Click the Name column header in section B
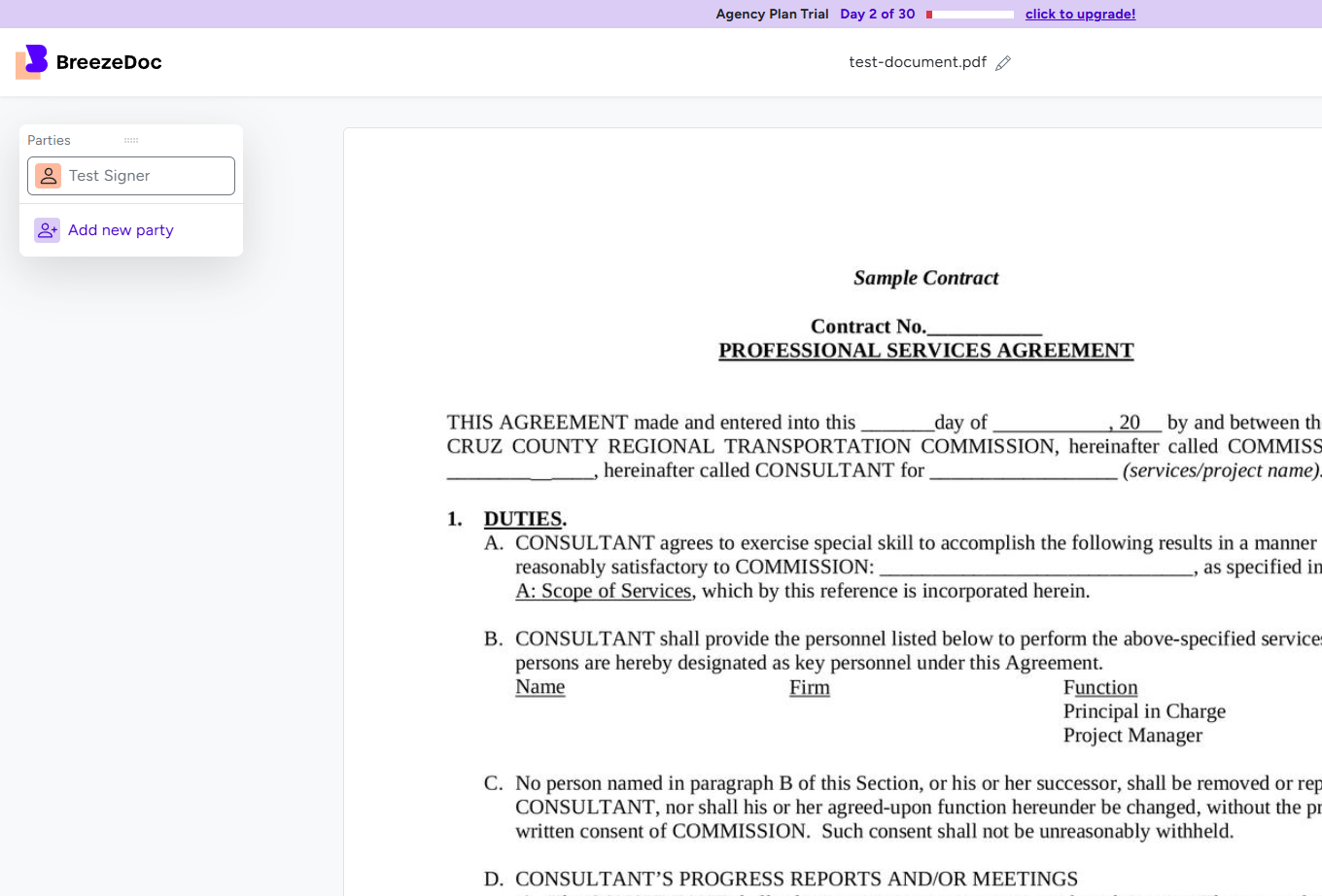This screenshot has height=896, width=1322. point(539,687)
